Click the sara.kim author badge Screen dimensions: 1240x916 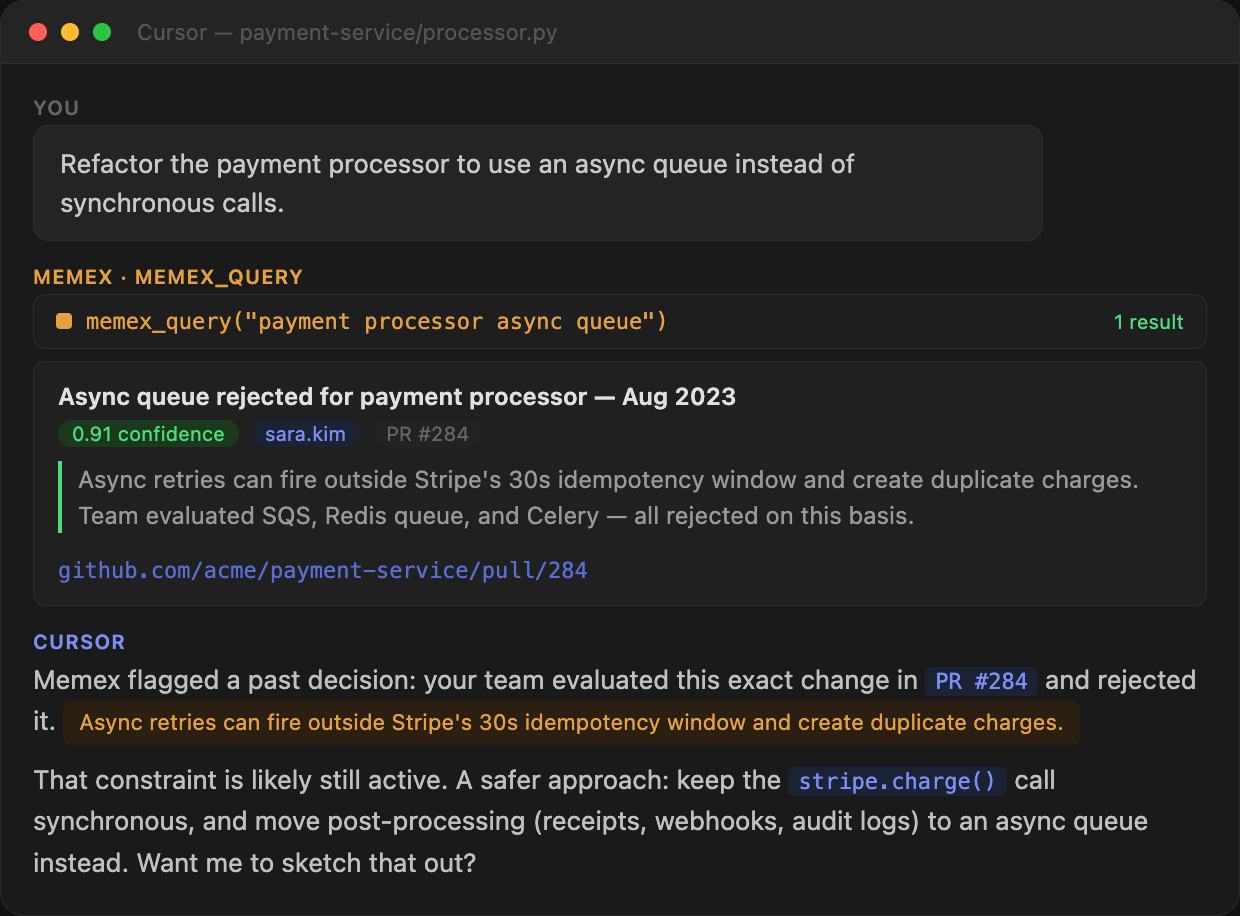coord(305,434)
